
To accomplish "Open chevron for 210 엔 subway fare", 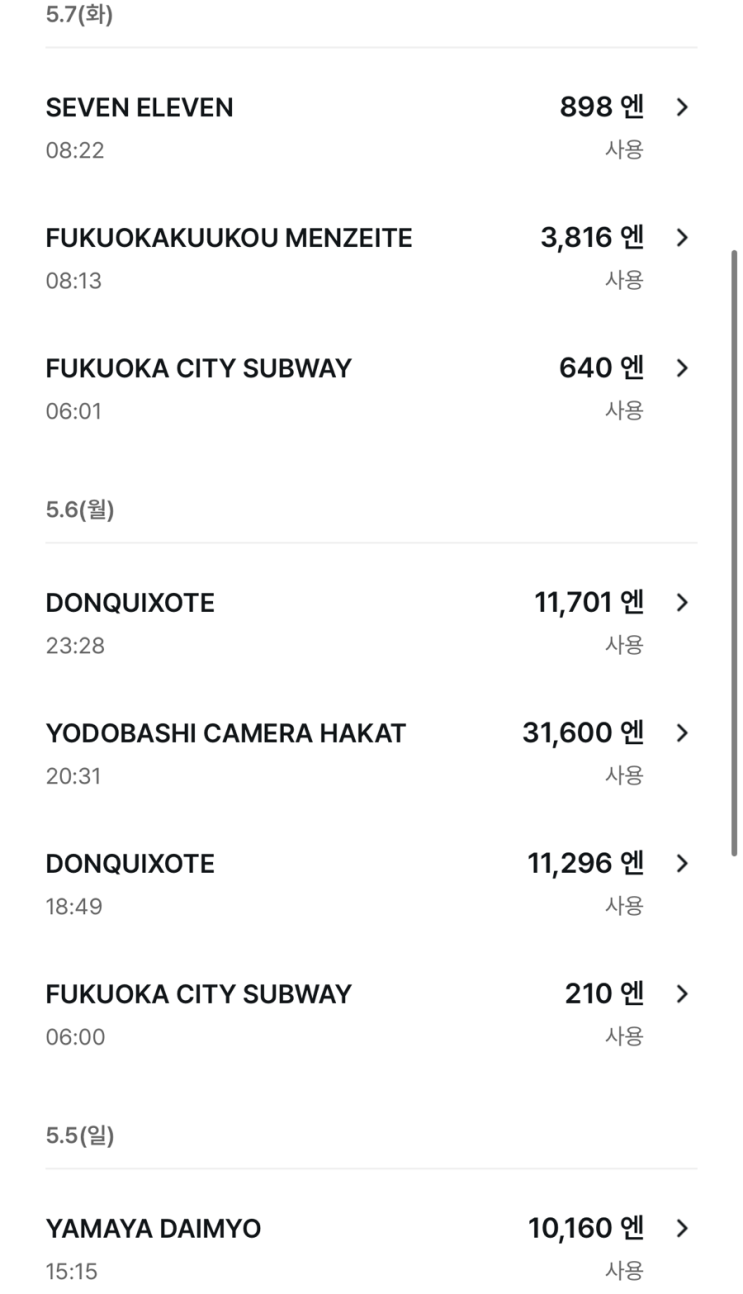I will (x=682, y=994).
